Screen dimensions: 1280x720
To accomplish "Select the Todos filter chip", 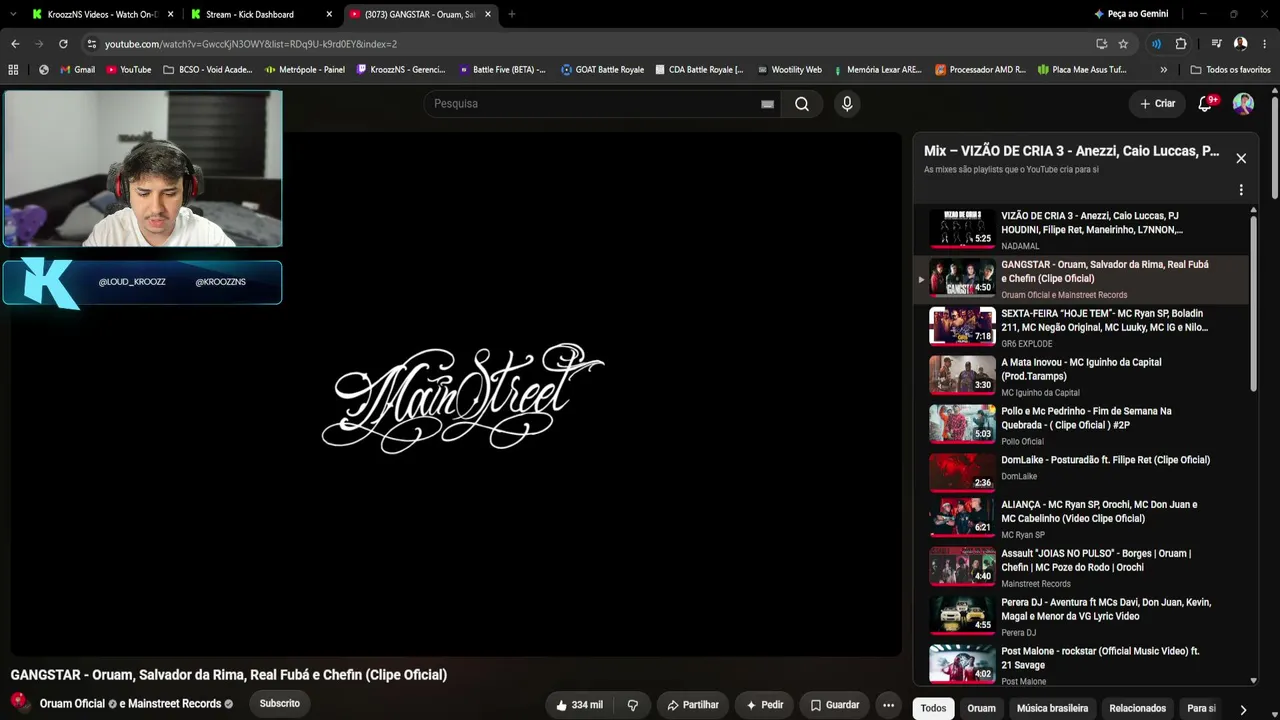I will click(933, 708).
